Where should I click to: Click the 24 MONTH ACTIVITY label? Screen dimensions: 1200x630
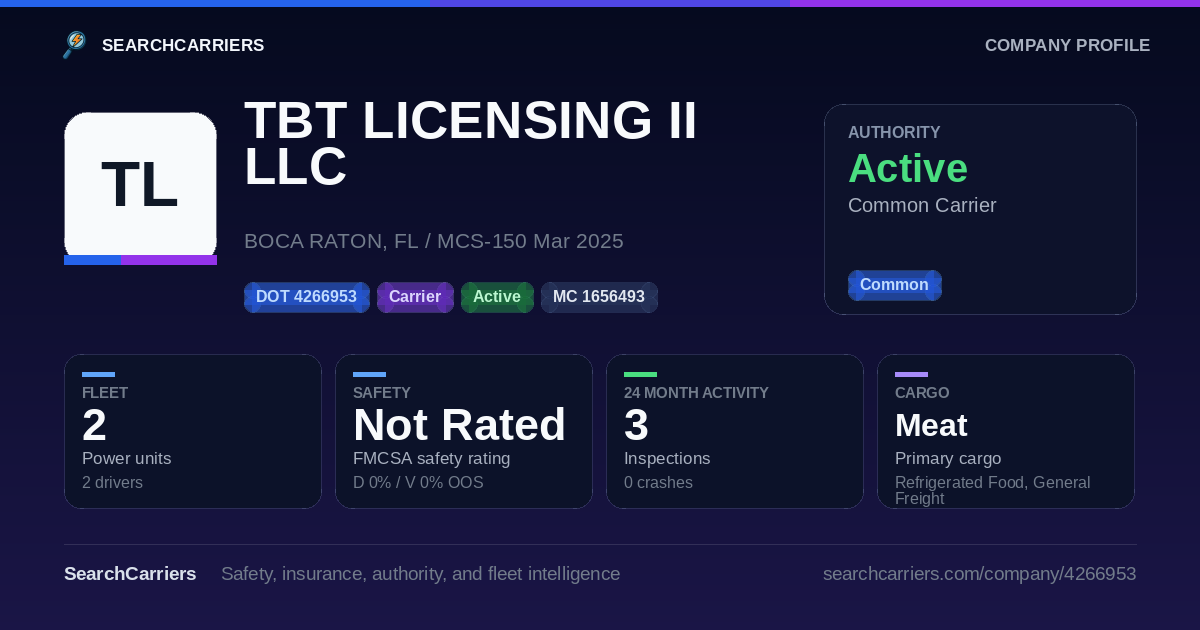pos(696,393)
